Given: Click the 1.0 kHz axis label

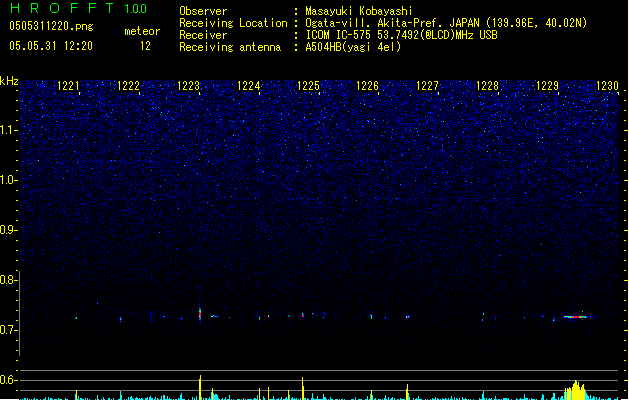Looking at the screenshot, I should click(x=8, y=180).
